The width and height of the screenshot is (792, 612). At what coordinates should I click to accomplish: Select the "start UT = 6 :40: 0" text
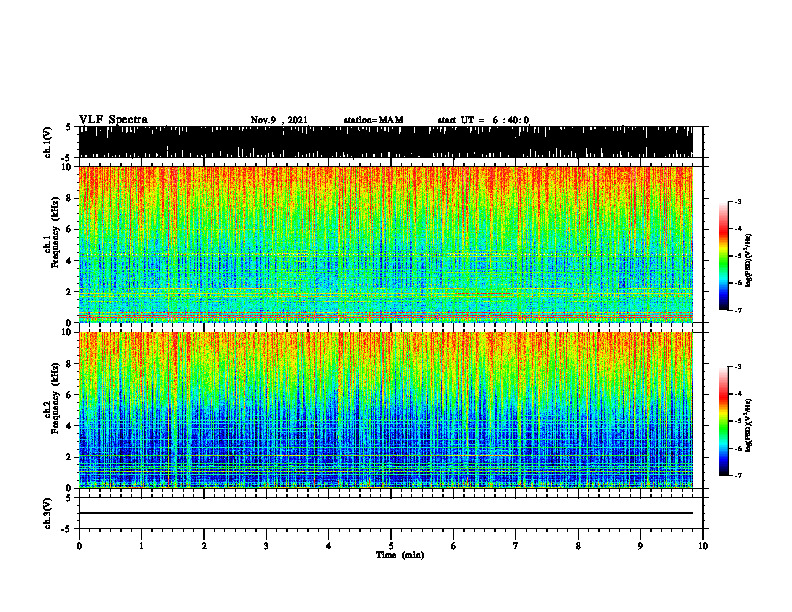pyautogui.click(x=483, y=120)
